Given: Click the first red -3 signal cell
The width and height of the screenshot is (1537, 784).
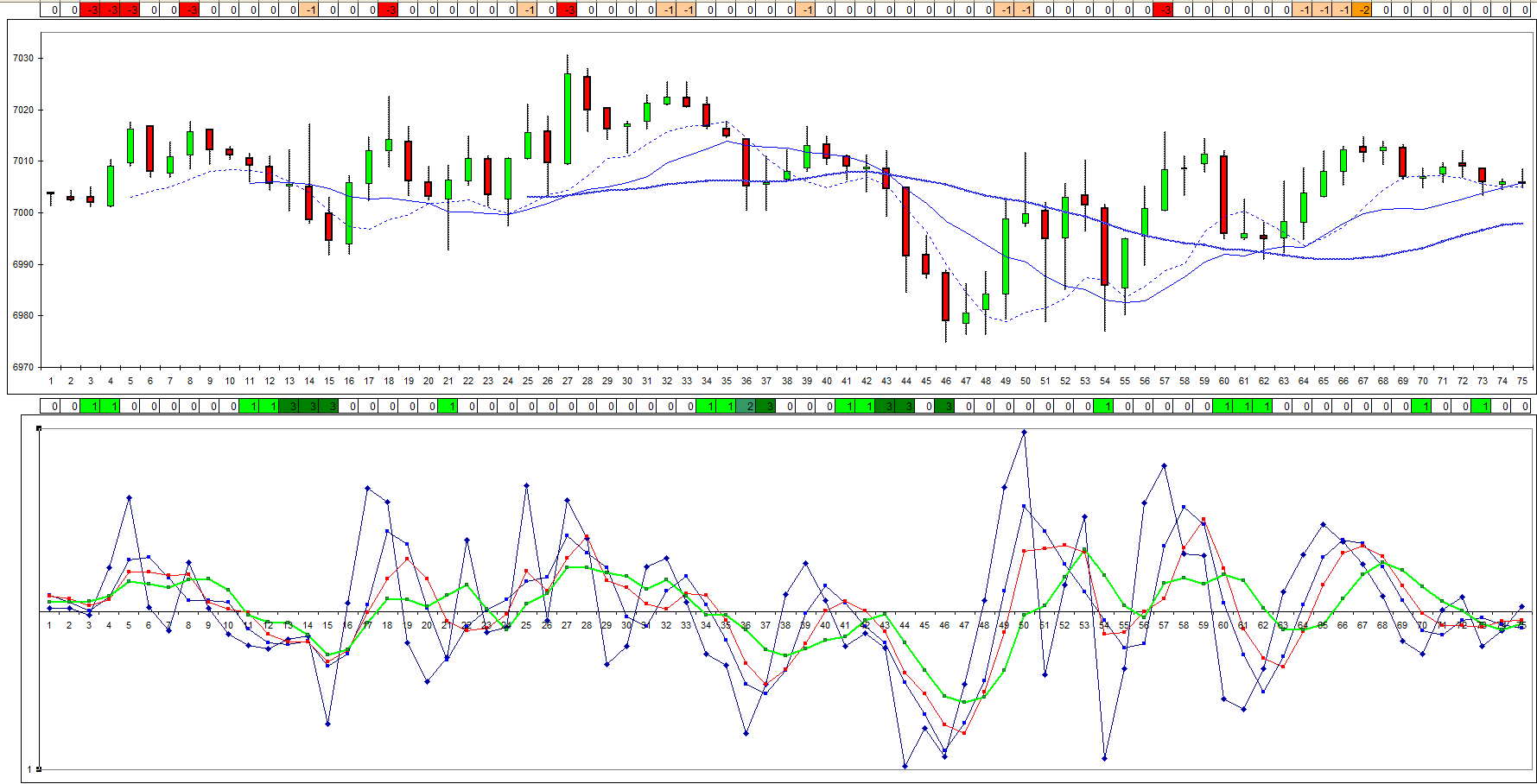Looking at the screenshot, I should tap(90, 10).
